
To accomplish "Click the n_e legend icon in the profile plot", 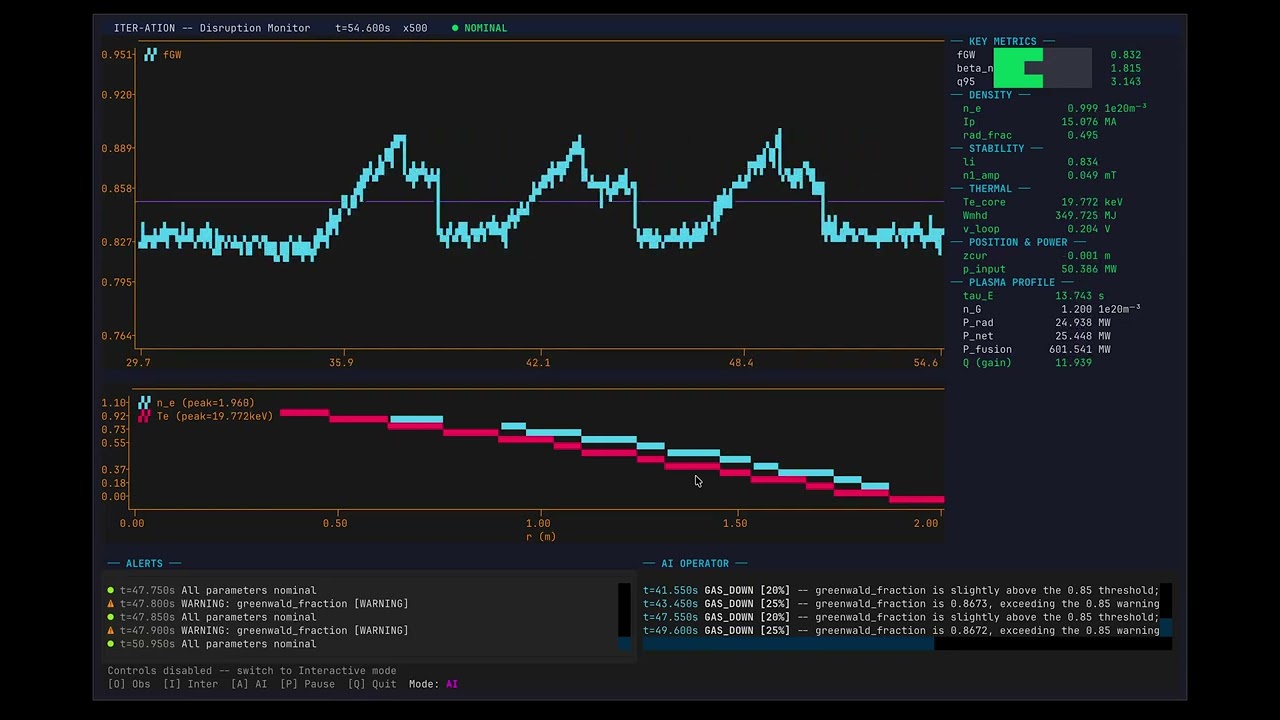I will tap(144, 403).
